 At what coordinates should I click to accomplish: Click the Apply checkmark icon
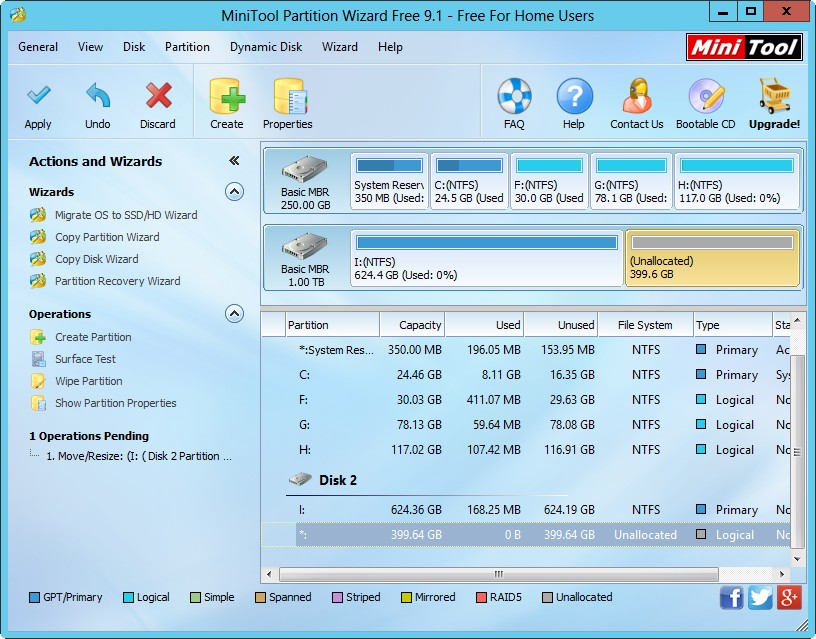click(38, 97)
